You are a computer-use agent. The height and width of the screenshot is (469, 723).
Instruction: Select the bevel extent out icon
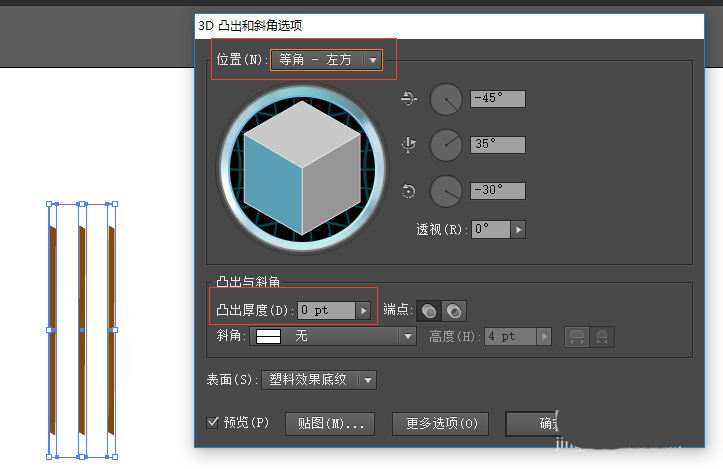coord(577,337)
